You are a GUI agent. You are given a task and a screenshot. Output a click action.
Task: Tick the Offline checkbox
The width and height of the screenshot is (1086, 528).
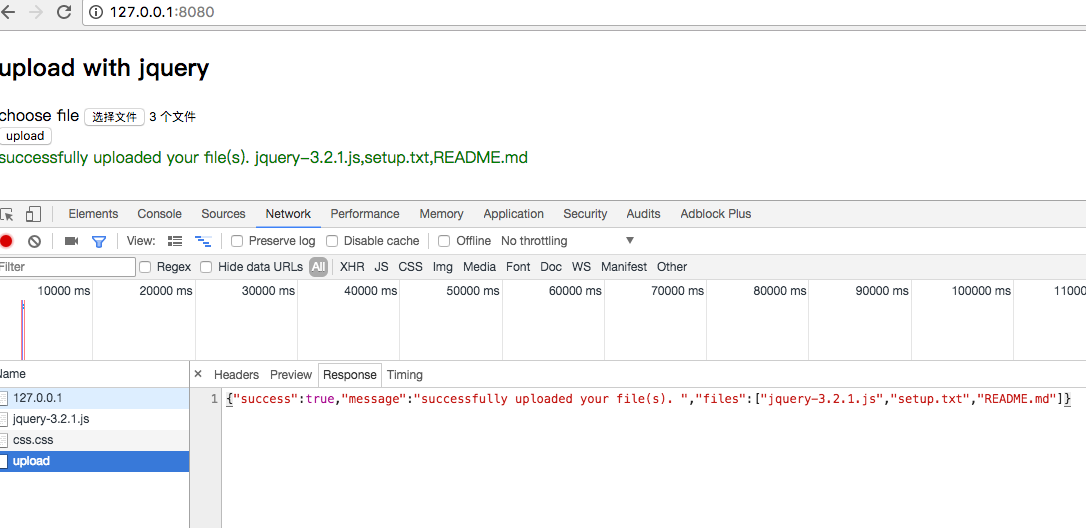[x=444, y=241]
